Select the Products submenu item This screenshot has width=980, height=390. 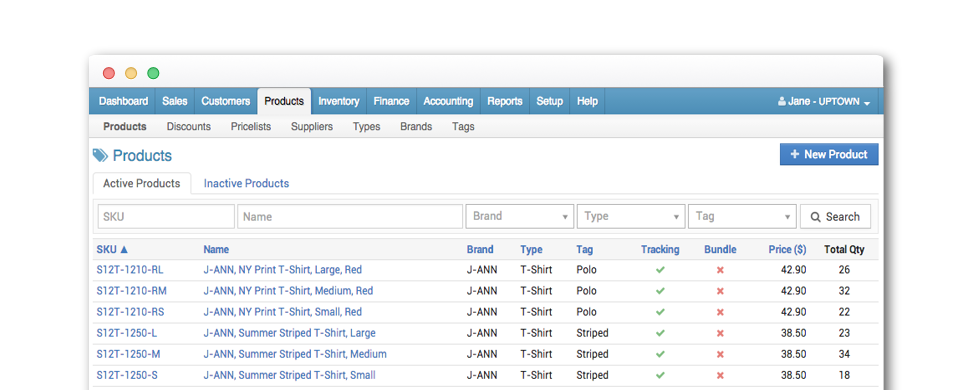125,126
